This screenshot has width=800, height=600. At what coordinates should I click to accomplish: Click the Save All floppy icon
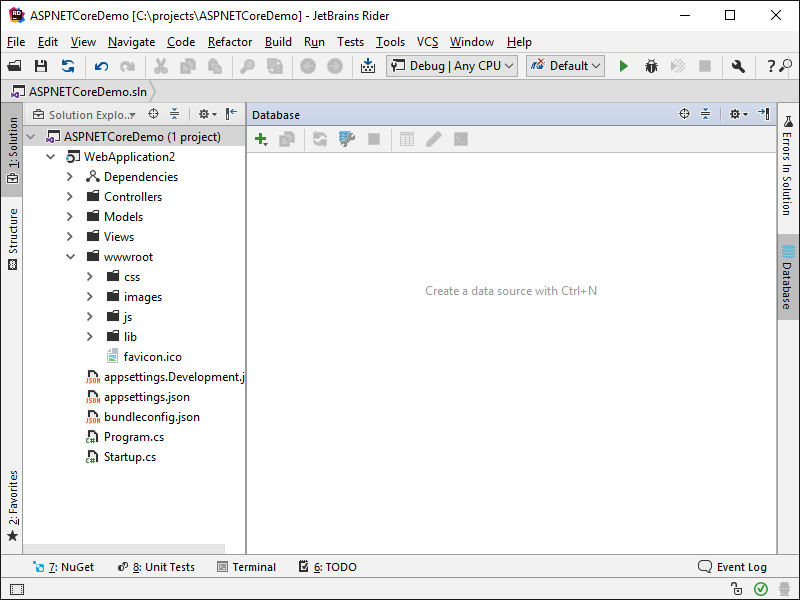click(x=41, y=66)
